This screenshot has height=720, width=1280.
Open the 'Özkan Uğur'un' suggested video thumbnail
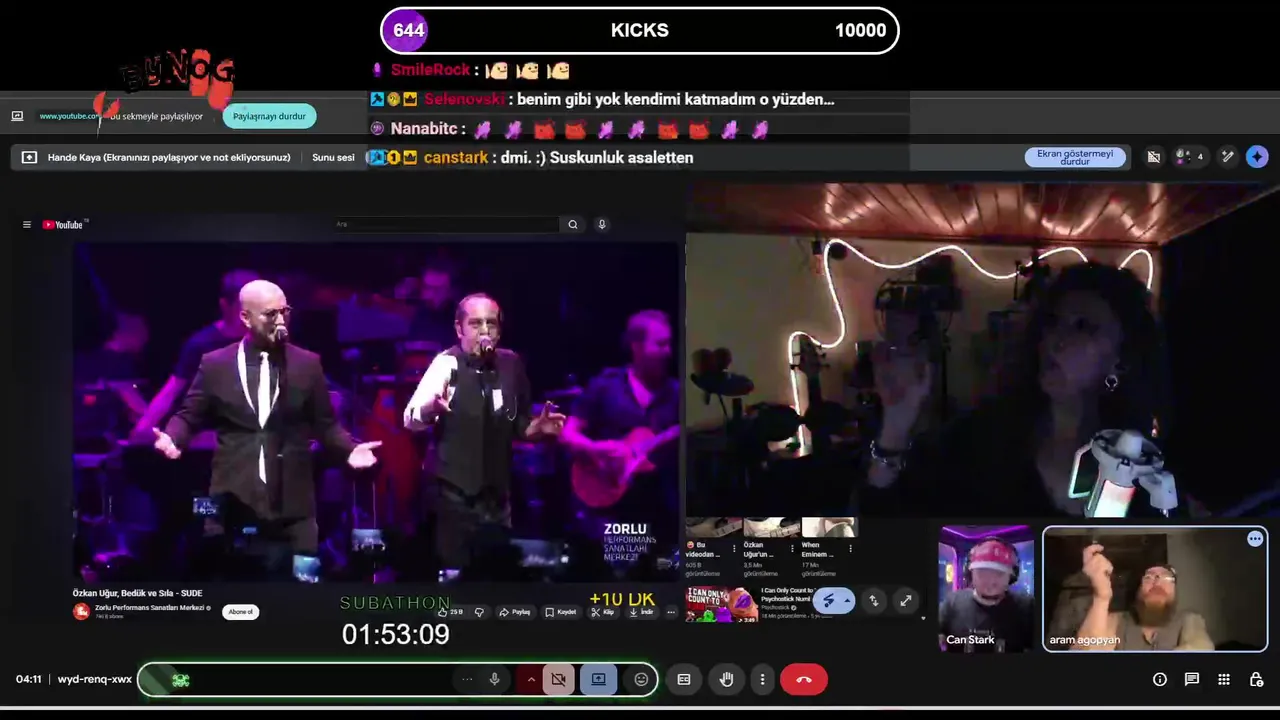point(771,527)
